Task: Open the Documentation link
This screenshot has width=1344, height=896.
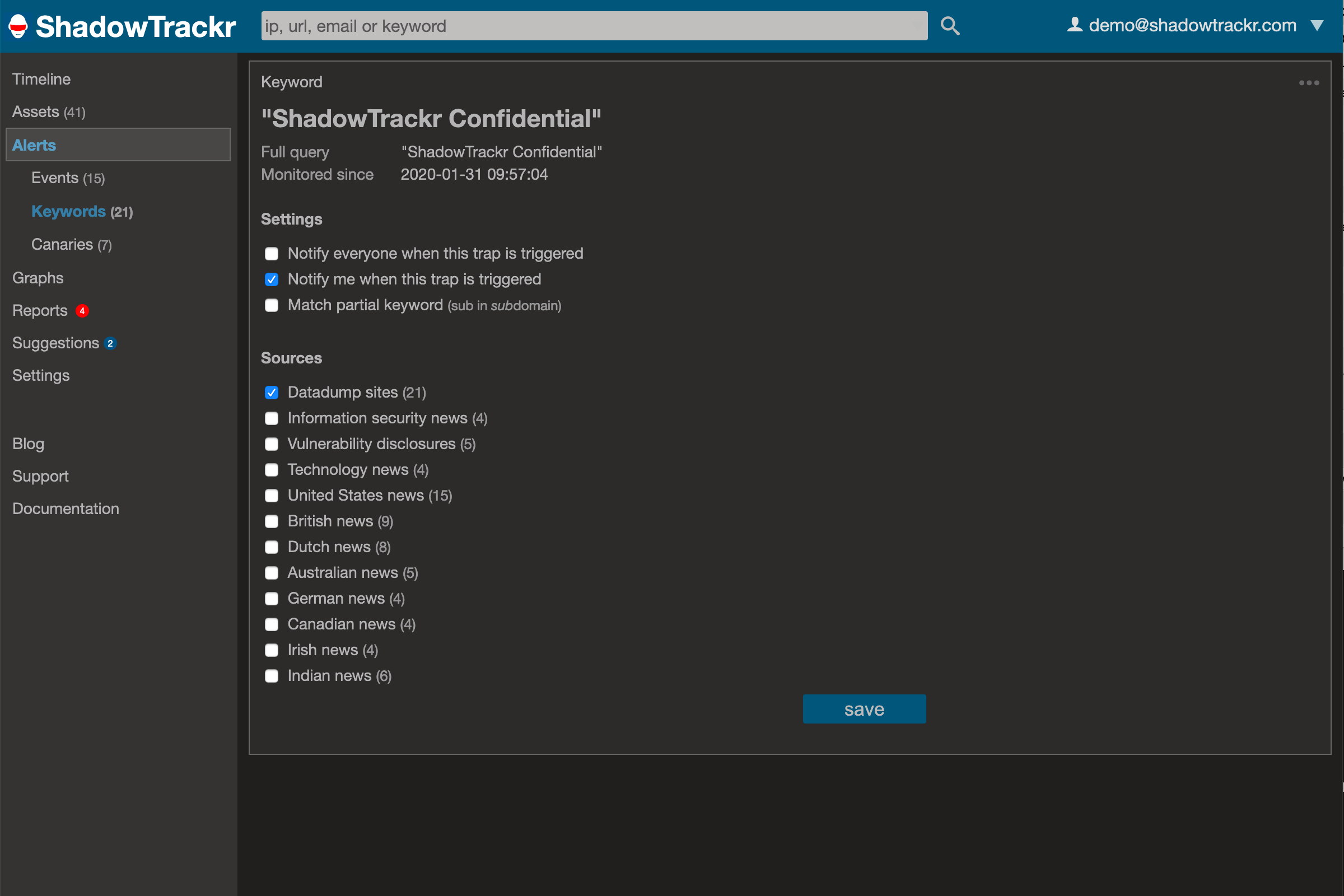Action: pos(65,508)
